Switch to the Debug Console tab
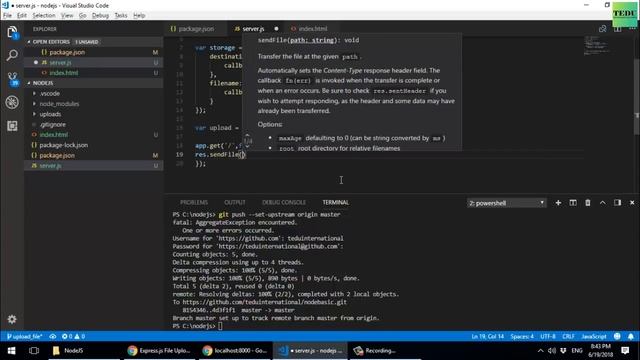The height and width of the screenshot is (360, 640). coord(284,202)
